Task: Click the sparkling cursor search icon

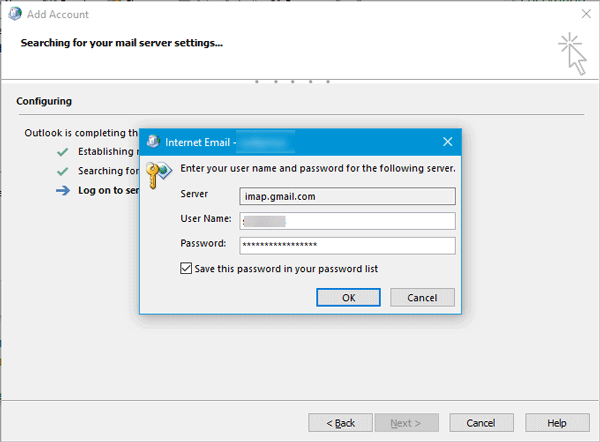Action: coord(573,52)
